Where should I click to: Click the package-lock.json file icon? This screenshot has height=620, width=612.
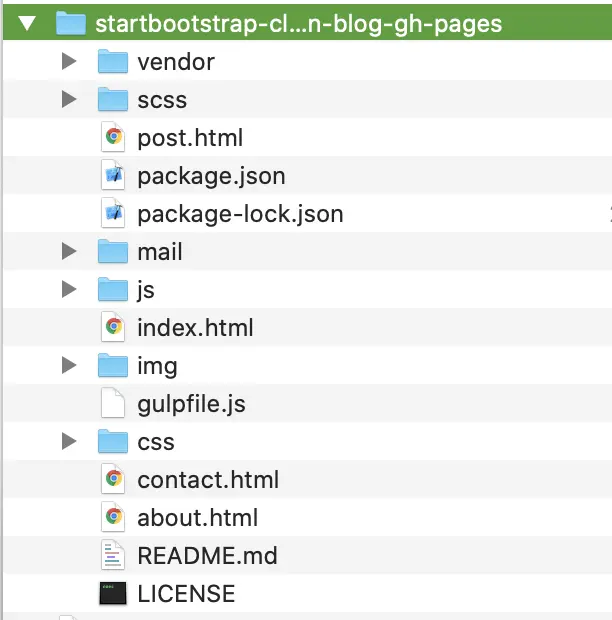(113, 213)
